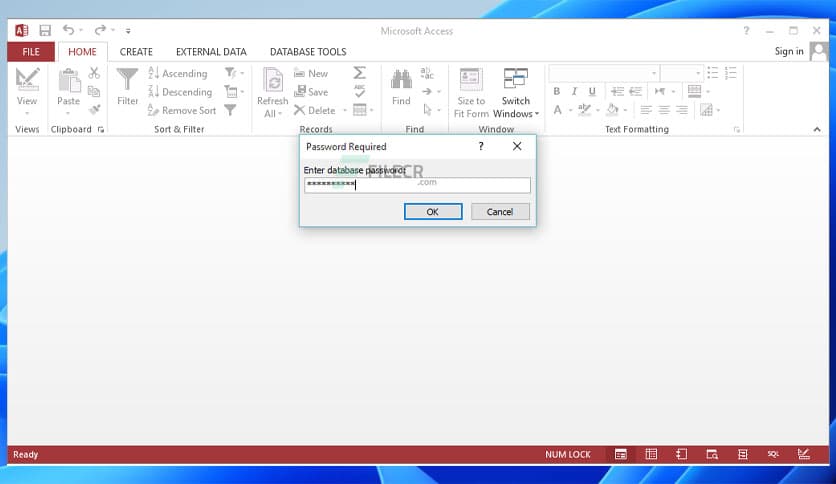Image resolution: width=836 pixels, height=484 pixels.
Task: Click Delete record button
Action: (315, 110)
